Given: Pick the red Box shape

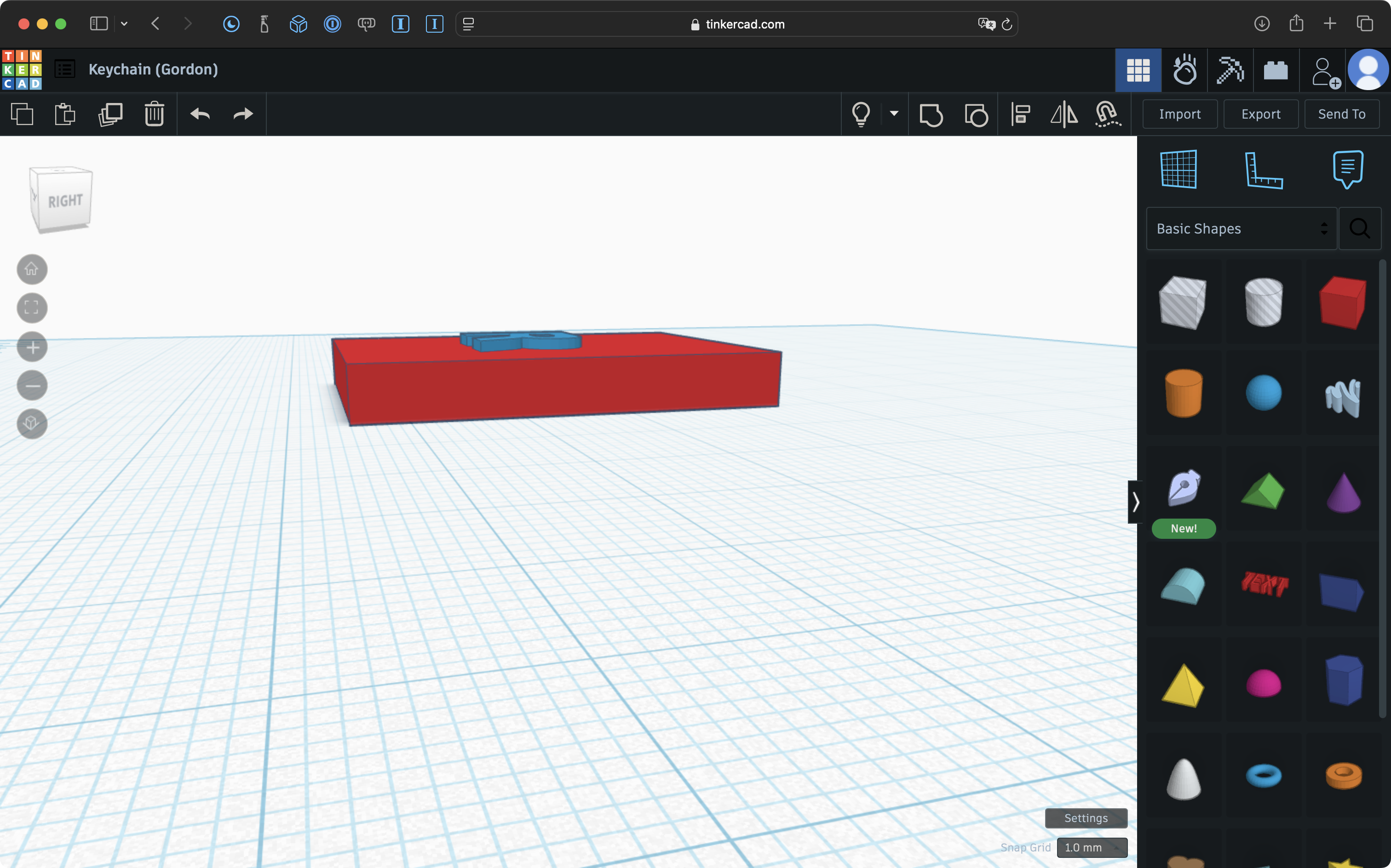Looking at the screenshot, I should pos(1342,303).
